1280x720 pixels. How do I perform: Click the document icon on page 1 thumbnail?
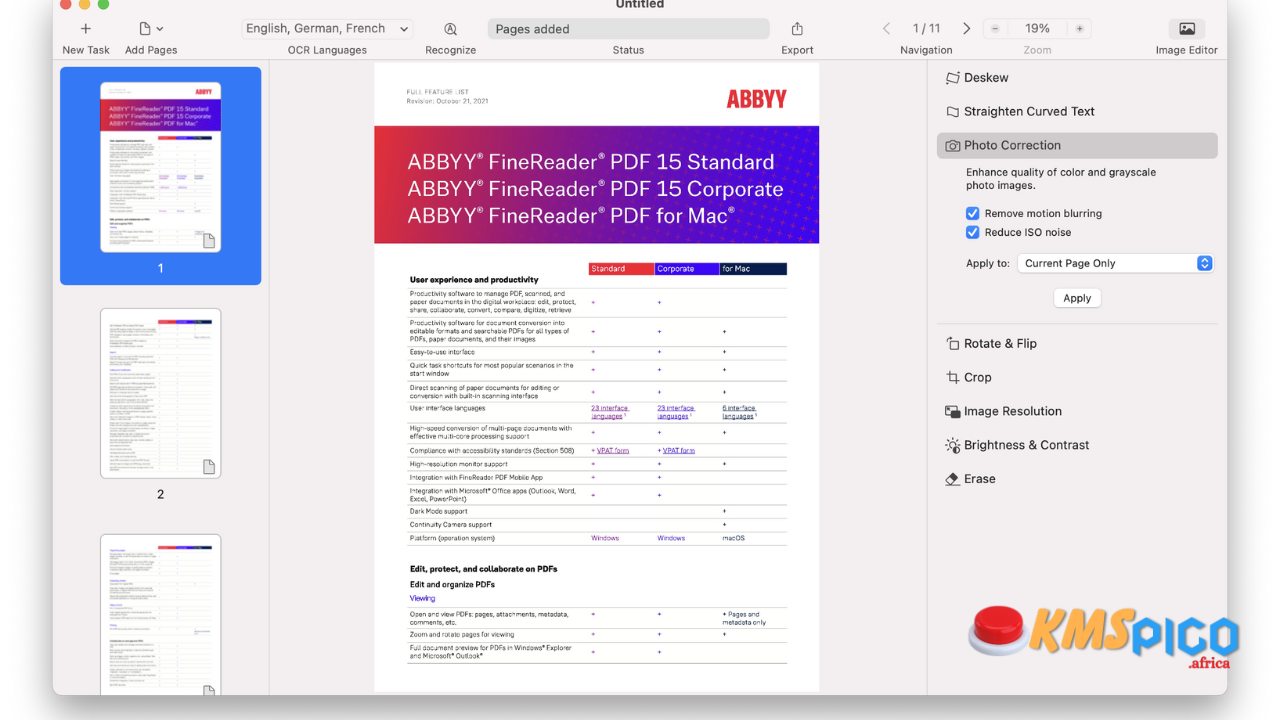[x=209, y=240]
